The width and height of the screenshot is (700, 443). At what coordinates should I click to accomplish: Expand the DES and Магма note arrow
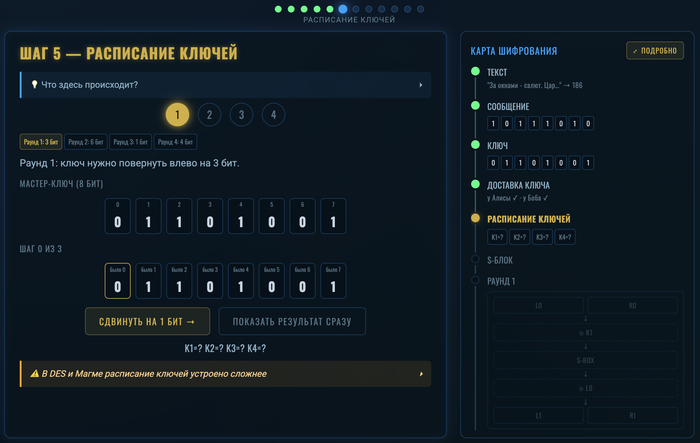coord(421,374)
